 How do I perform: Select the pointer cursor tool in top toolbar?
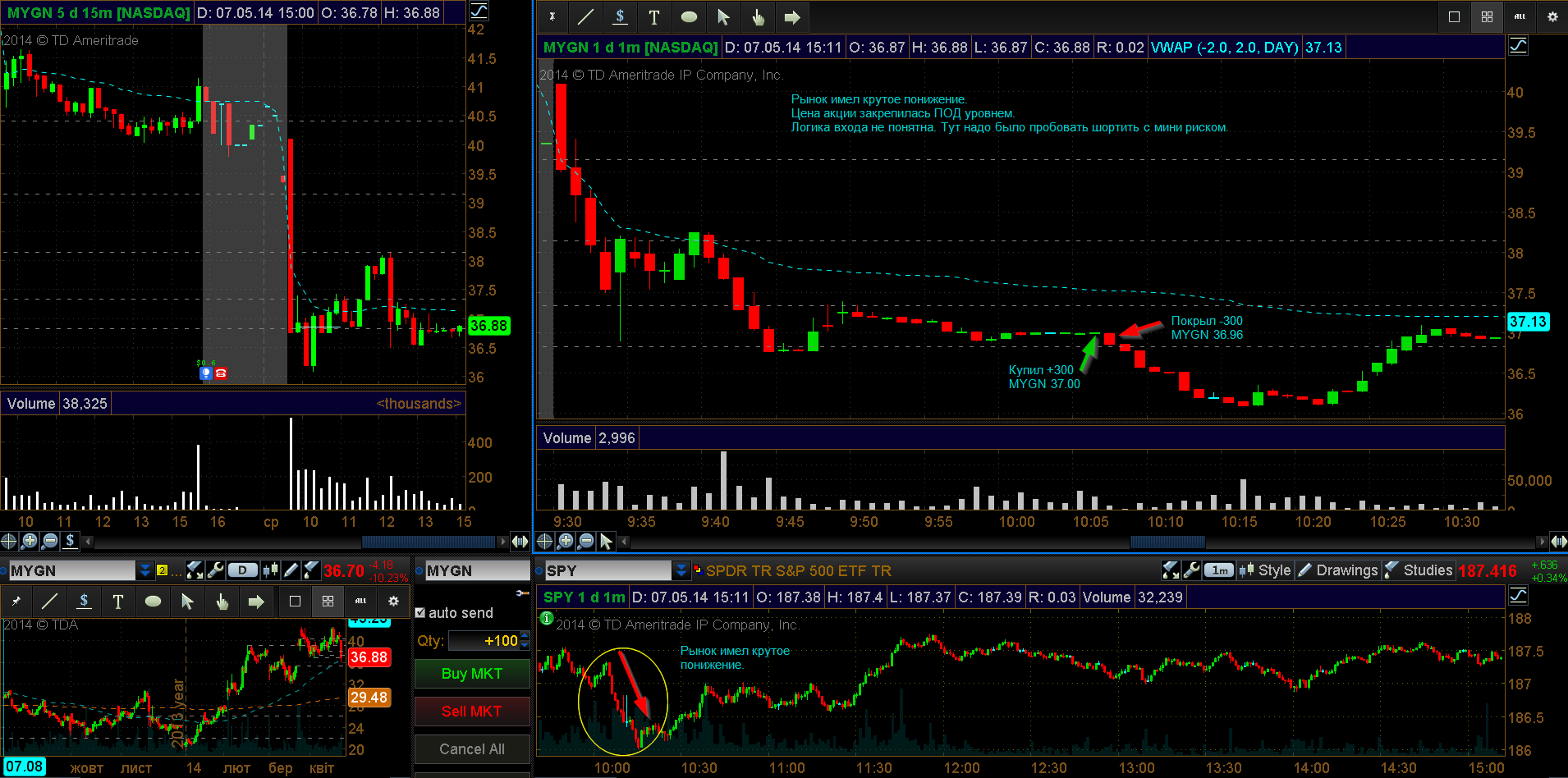coord(723,16)
